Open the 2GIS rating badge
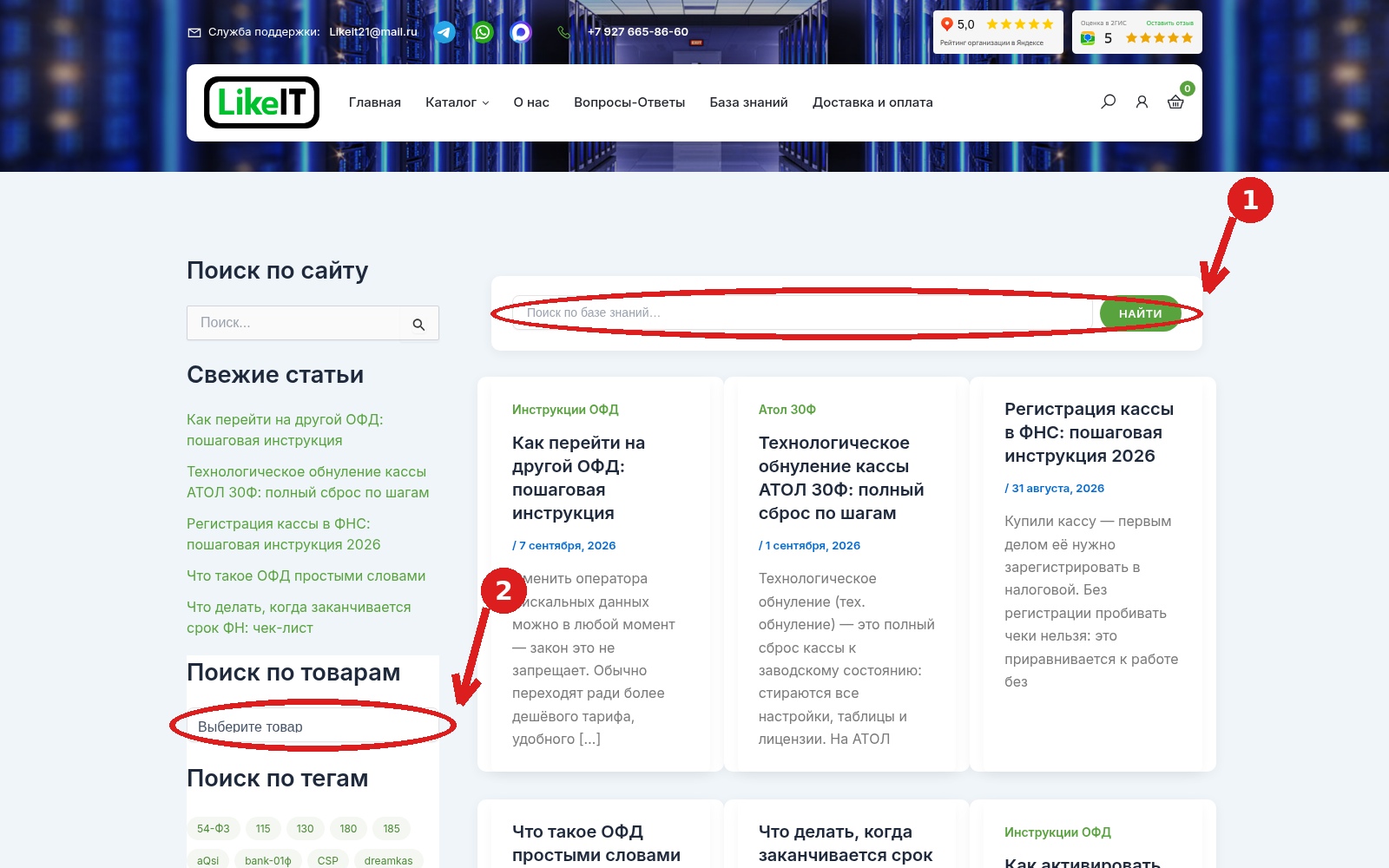The width and height of the screenshot is (1389, 868). 1137,32
